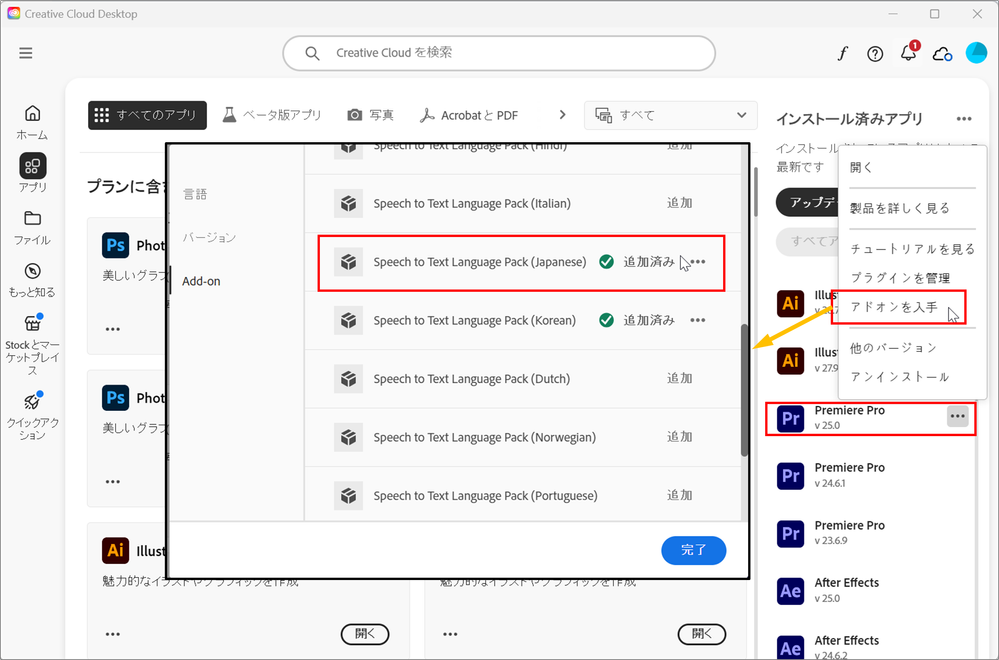Click the インストール済みアプリ heading

click(x=849, y=119)
